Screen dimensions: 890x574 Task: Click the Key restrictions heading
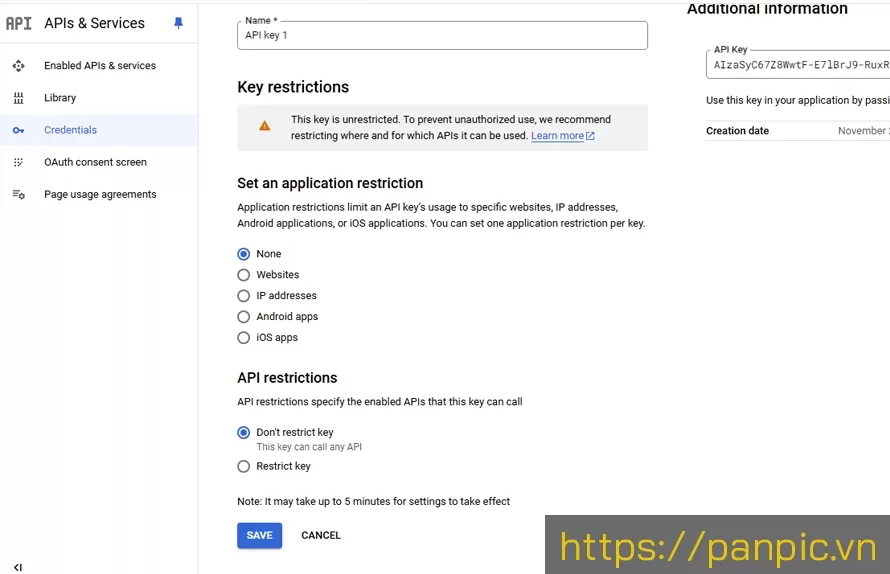tap(293, 87)
